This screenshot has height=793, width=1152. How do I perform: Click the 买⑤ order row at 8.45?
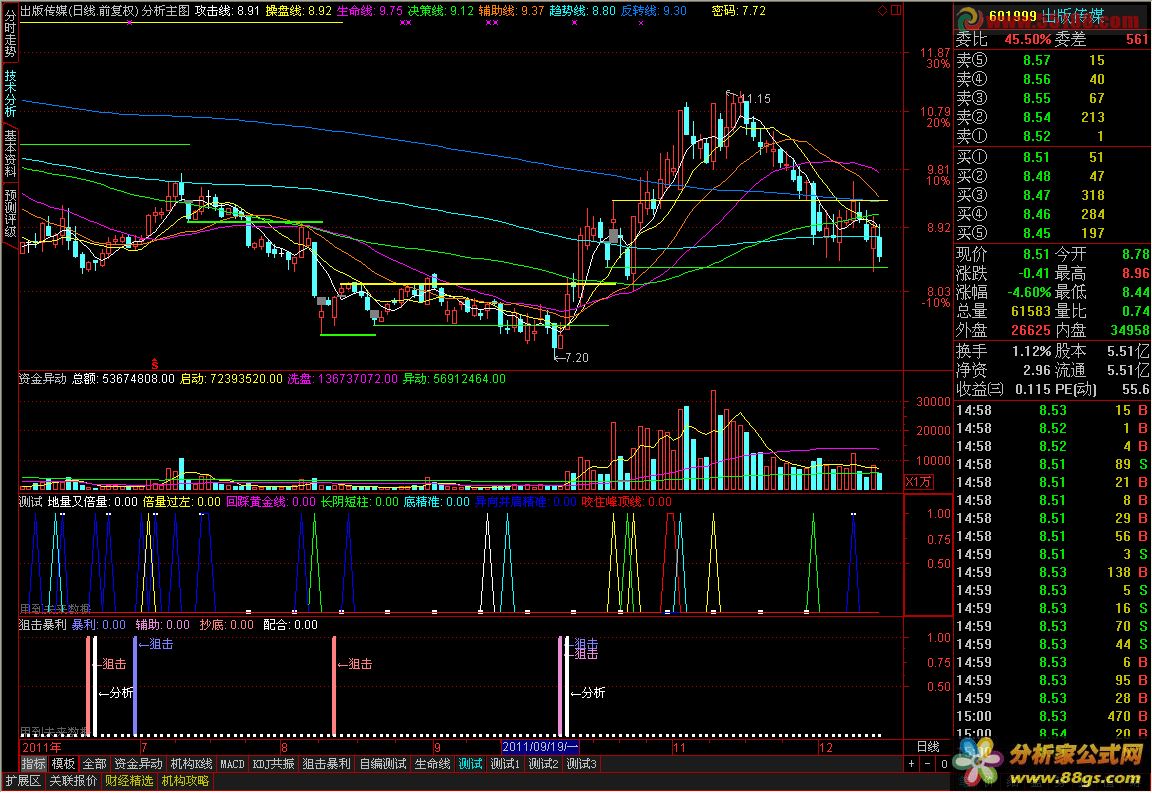click(1052, 234)
